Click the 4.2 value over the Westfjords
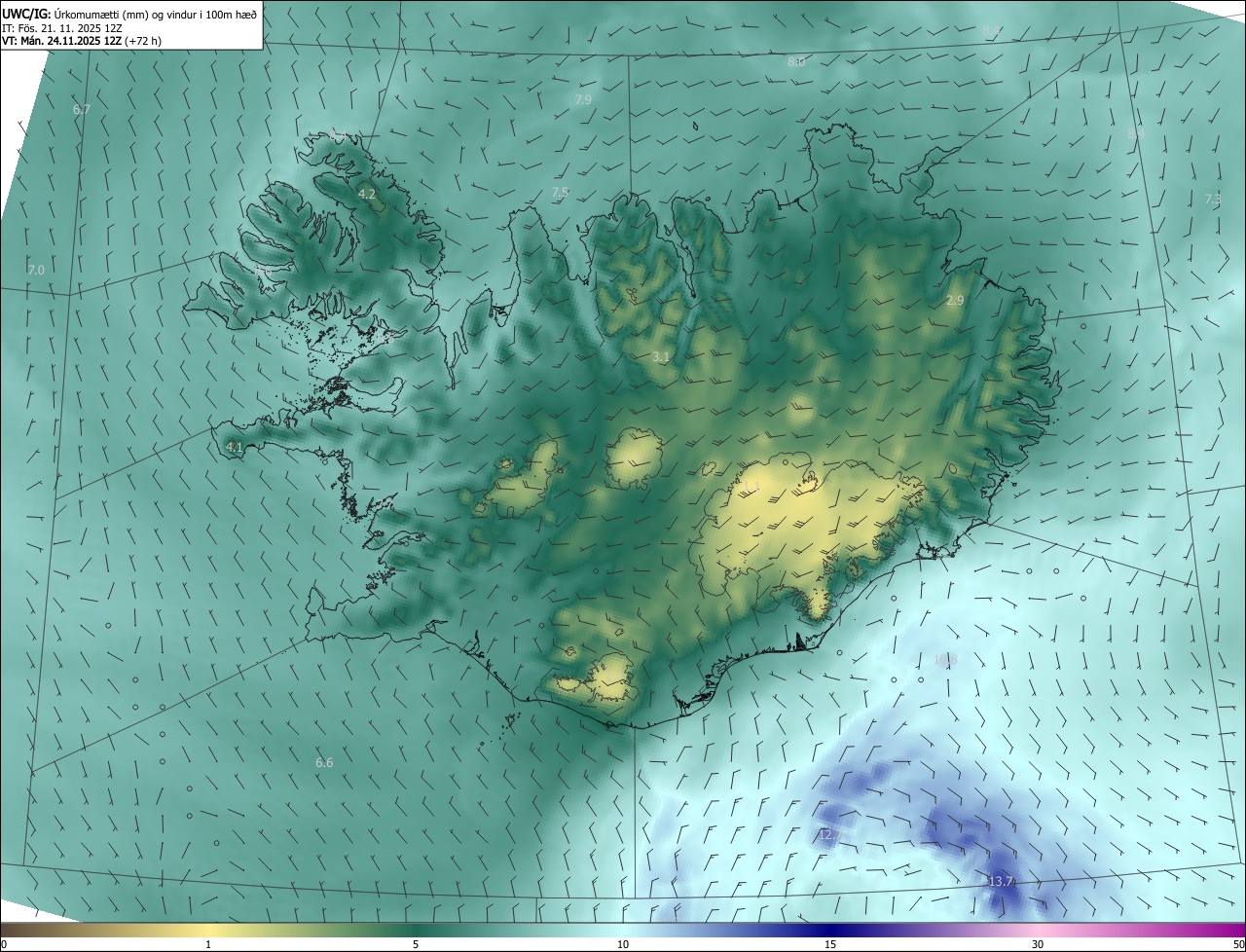Image resolution: width=1246 pixels, height=952 pixels. 367,194
